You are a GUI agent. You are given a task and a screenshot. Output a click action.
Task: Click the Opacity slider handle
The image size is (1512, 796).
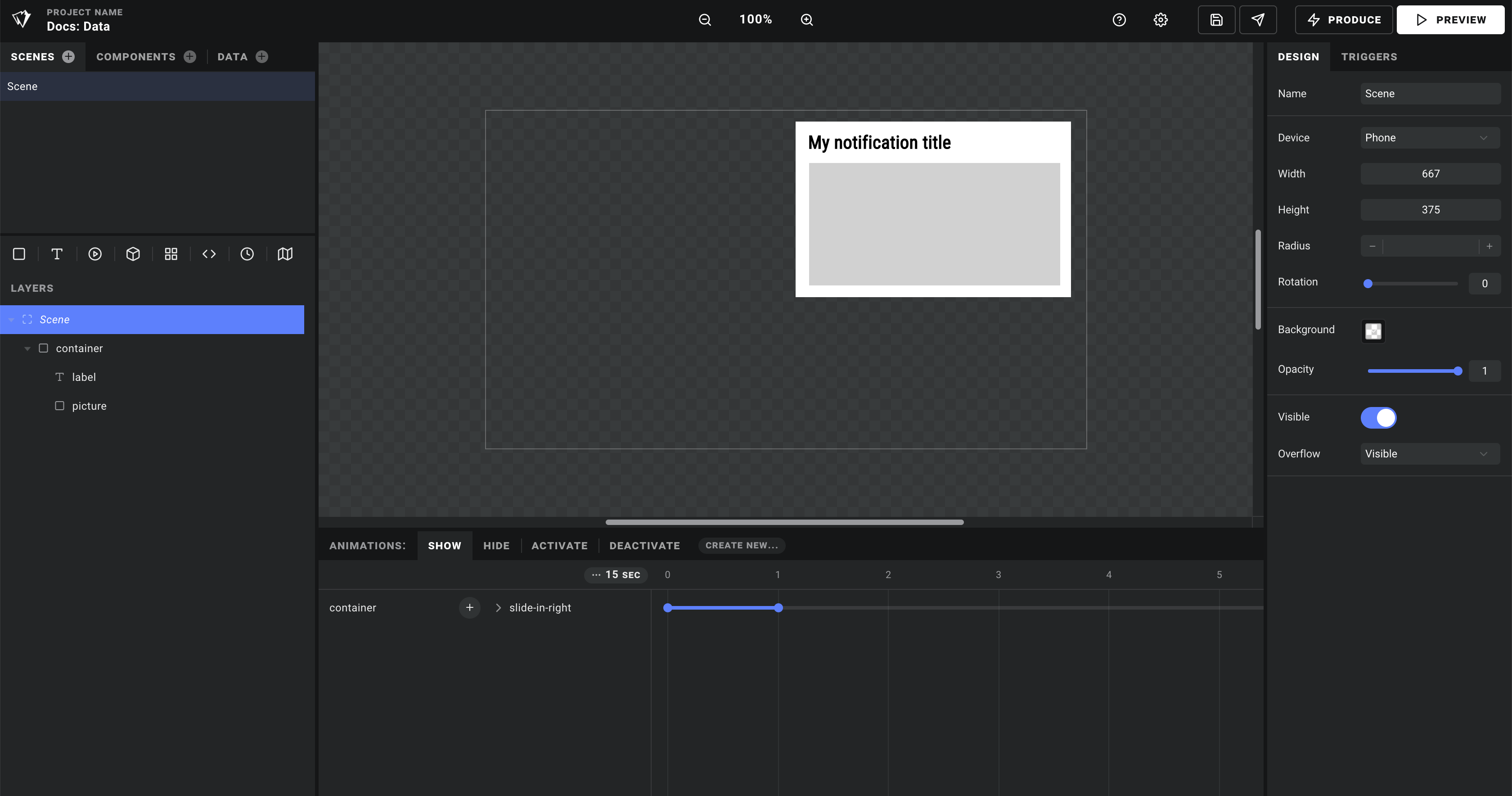(1458, 371)
